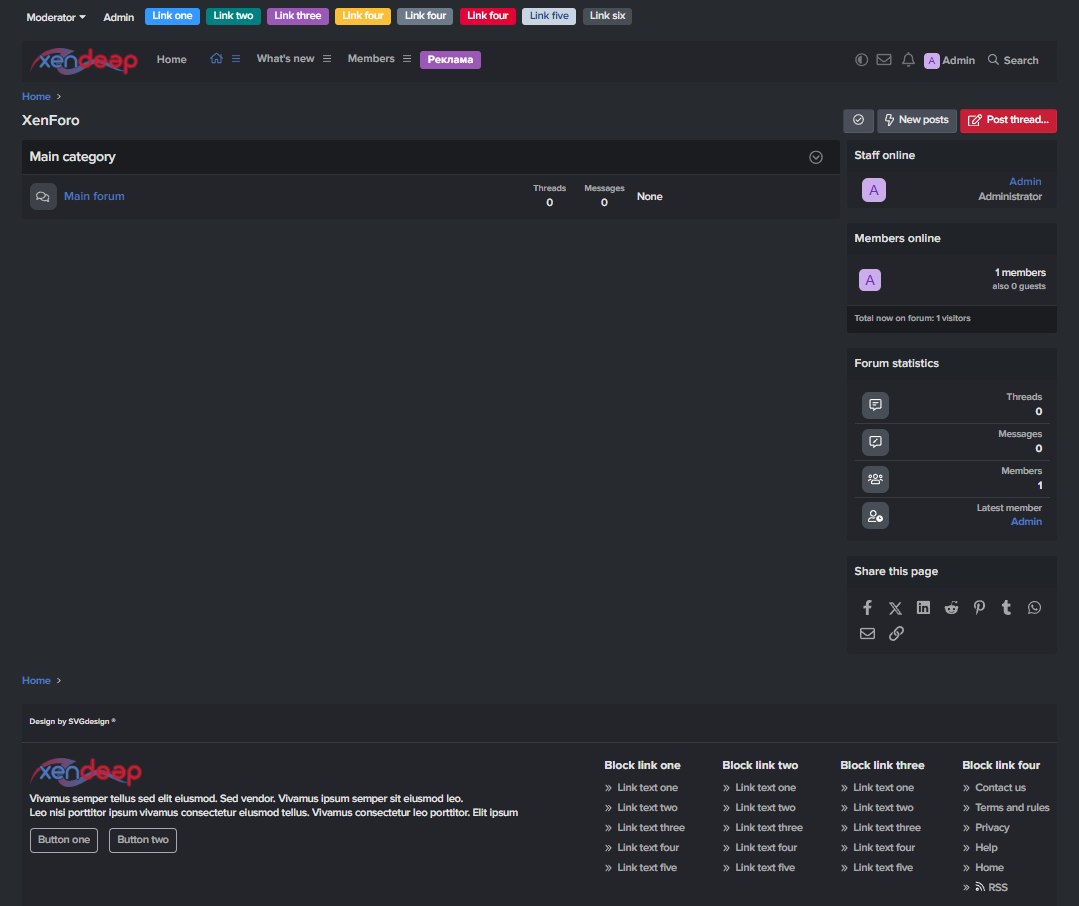Share this page on Reddit

pos(951,608)
